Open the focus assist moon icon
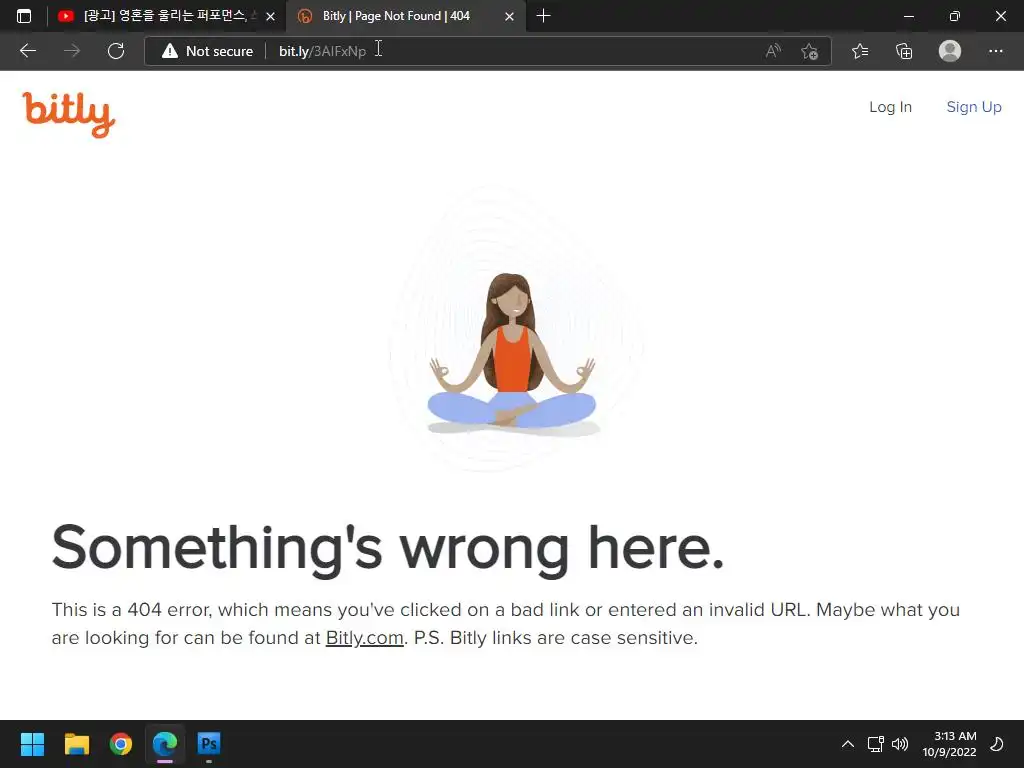The image size is (1024, 768). pyautogui.click(x=997, y=744)
